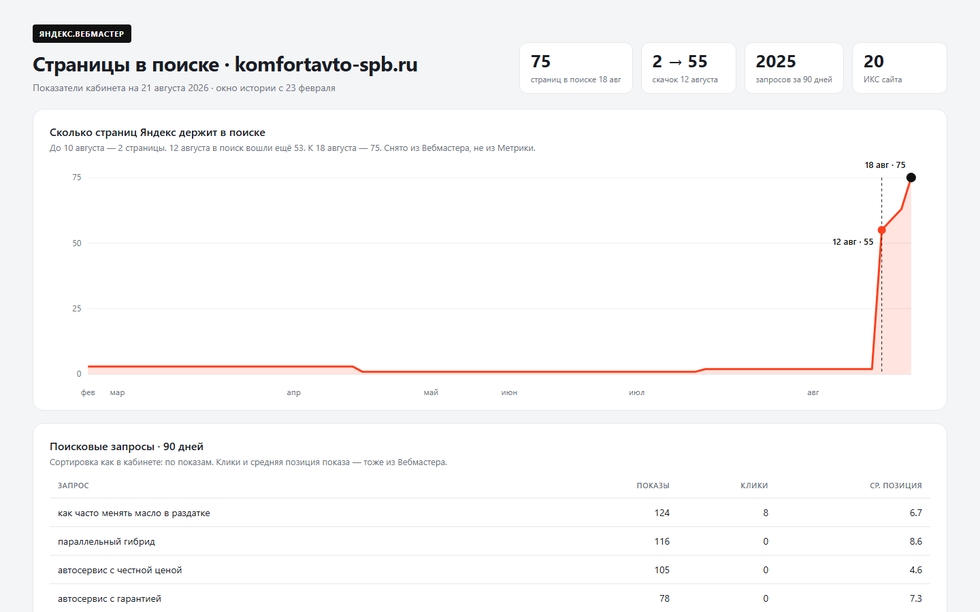The width and height of the screenshot is (980, 612).
Task: Select query 'автосервис с честной ценой'
Action: (120, 570)
